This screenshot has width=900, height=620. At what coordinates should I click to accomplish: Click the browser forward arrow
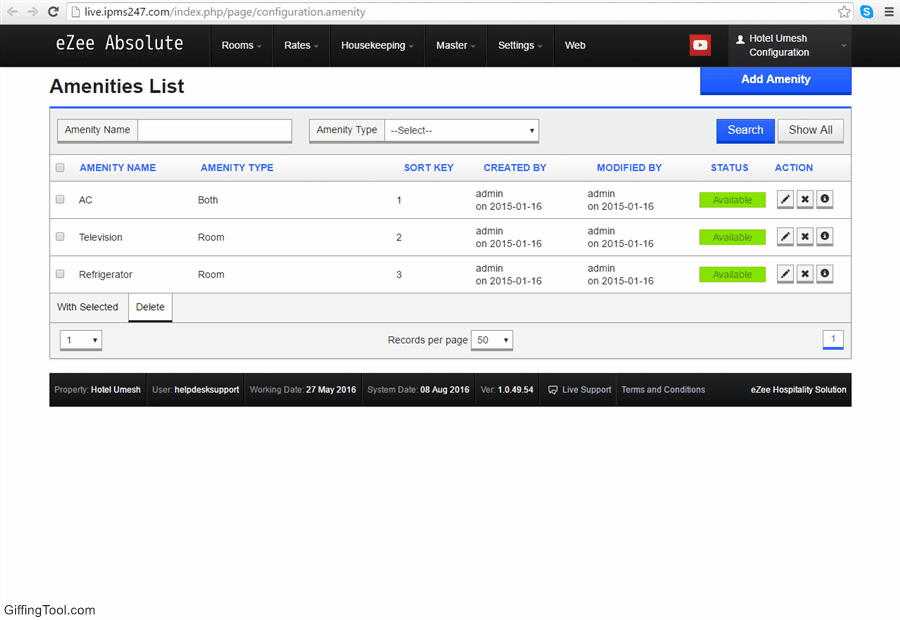pos(33,11)
